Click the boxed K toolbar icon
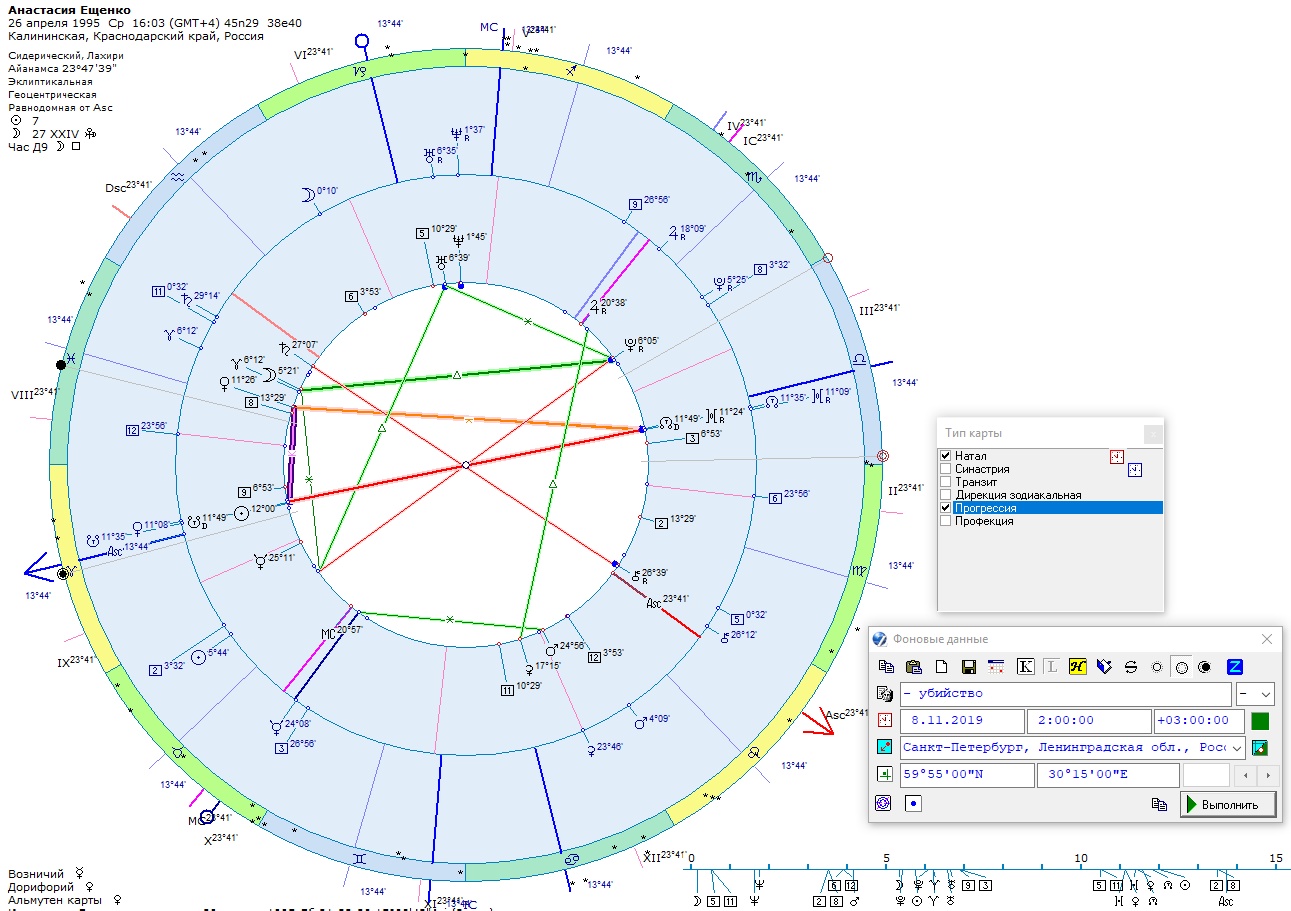The width and height of the screenshot is (1291, 911). tap(1025, 667)
